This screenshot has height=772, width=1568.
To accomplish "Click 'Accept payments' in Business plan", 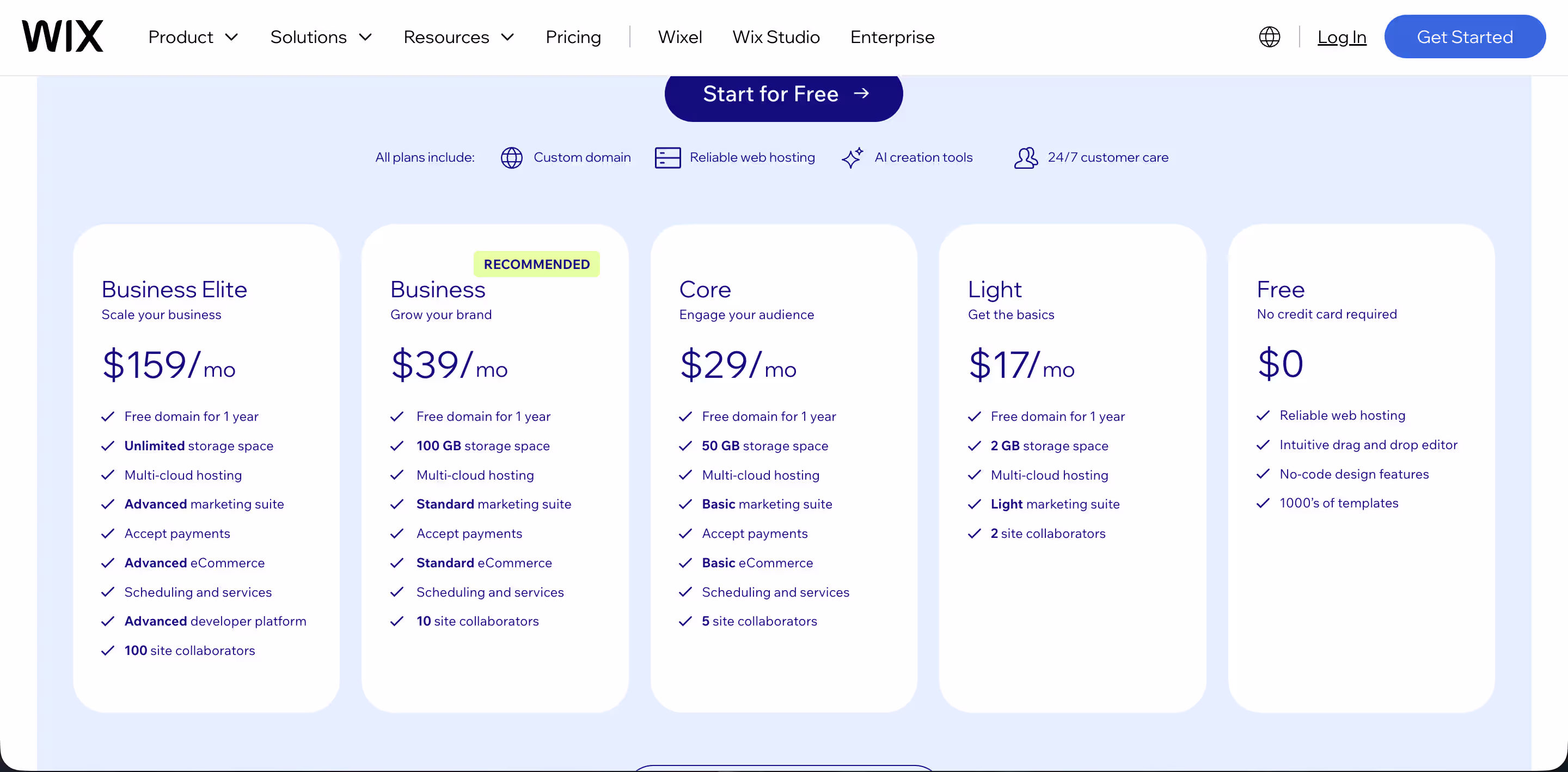I will point(469,534).
